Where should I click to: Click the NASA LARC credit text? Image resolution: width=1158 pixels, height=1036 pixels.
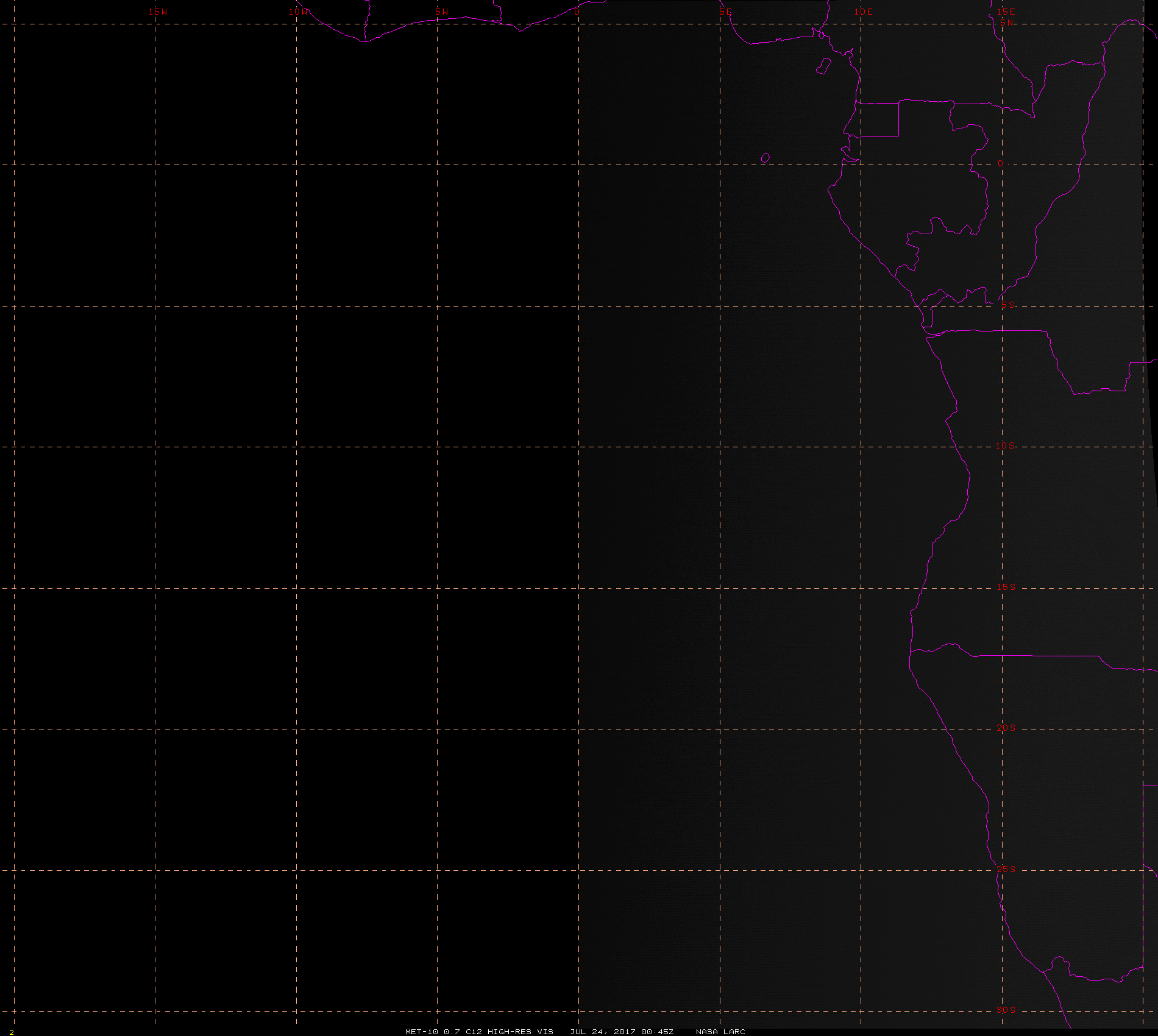point(720,1032)
